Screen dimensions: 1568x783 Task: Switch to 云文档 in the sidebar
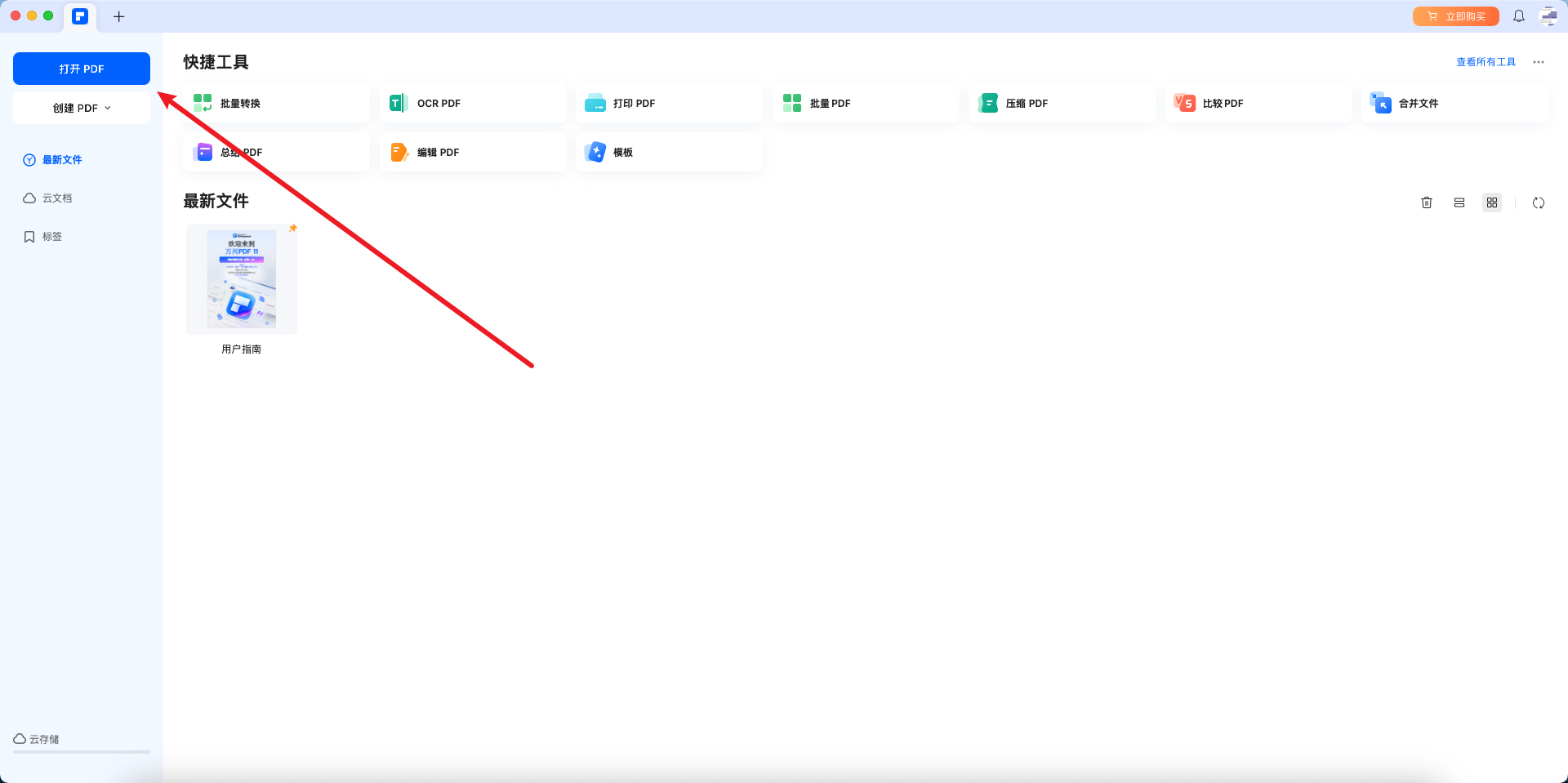(57, 198)
